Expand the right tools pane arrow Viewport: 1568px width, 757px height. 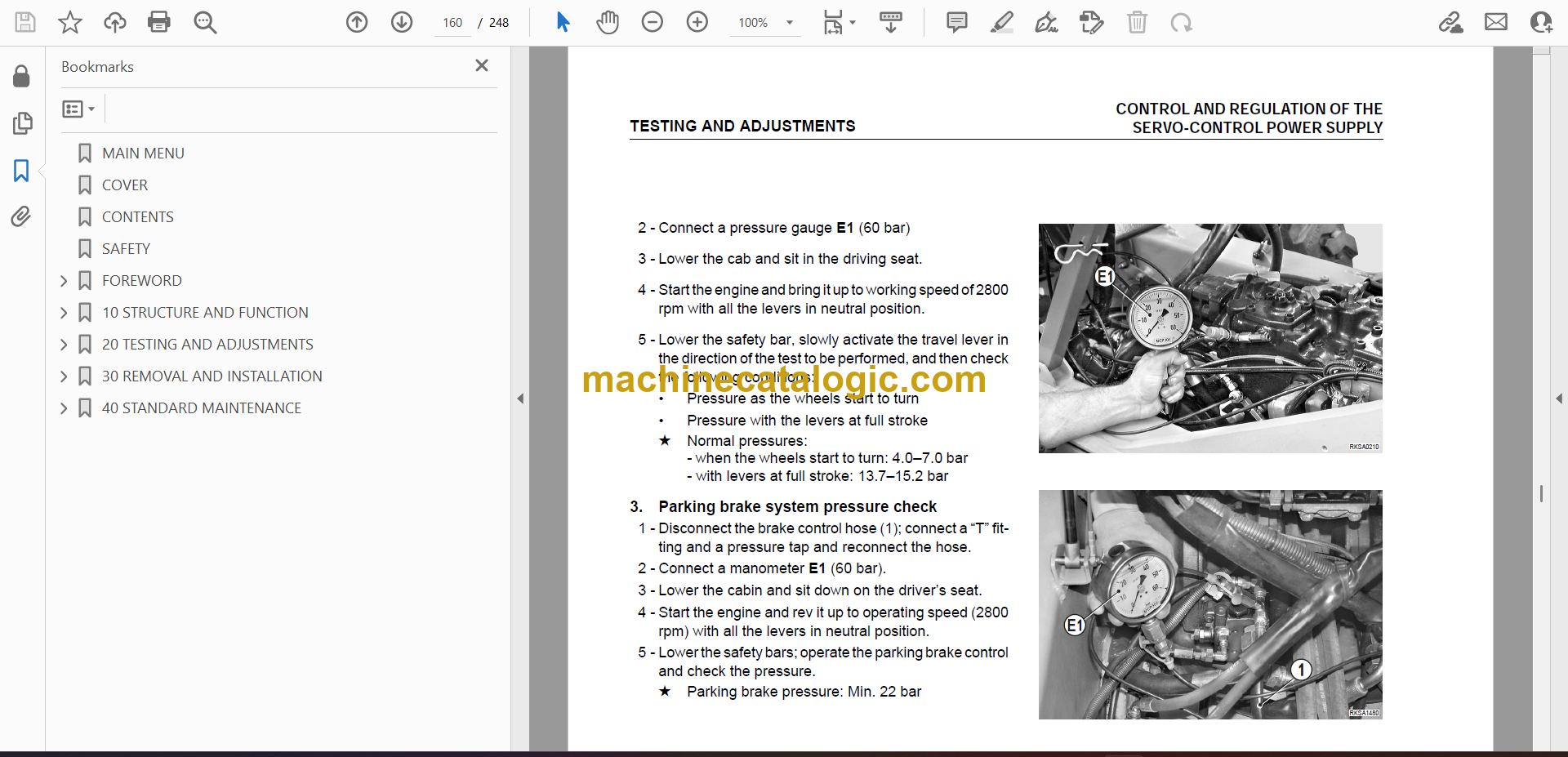1559,399
